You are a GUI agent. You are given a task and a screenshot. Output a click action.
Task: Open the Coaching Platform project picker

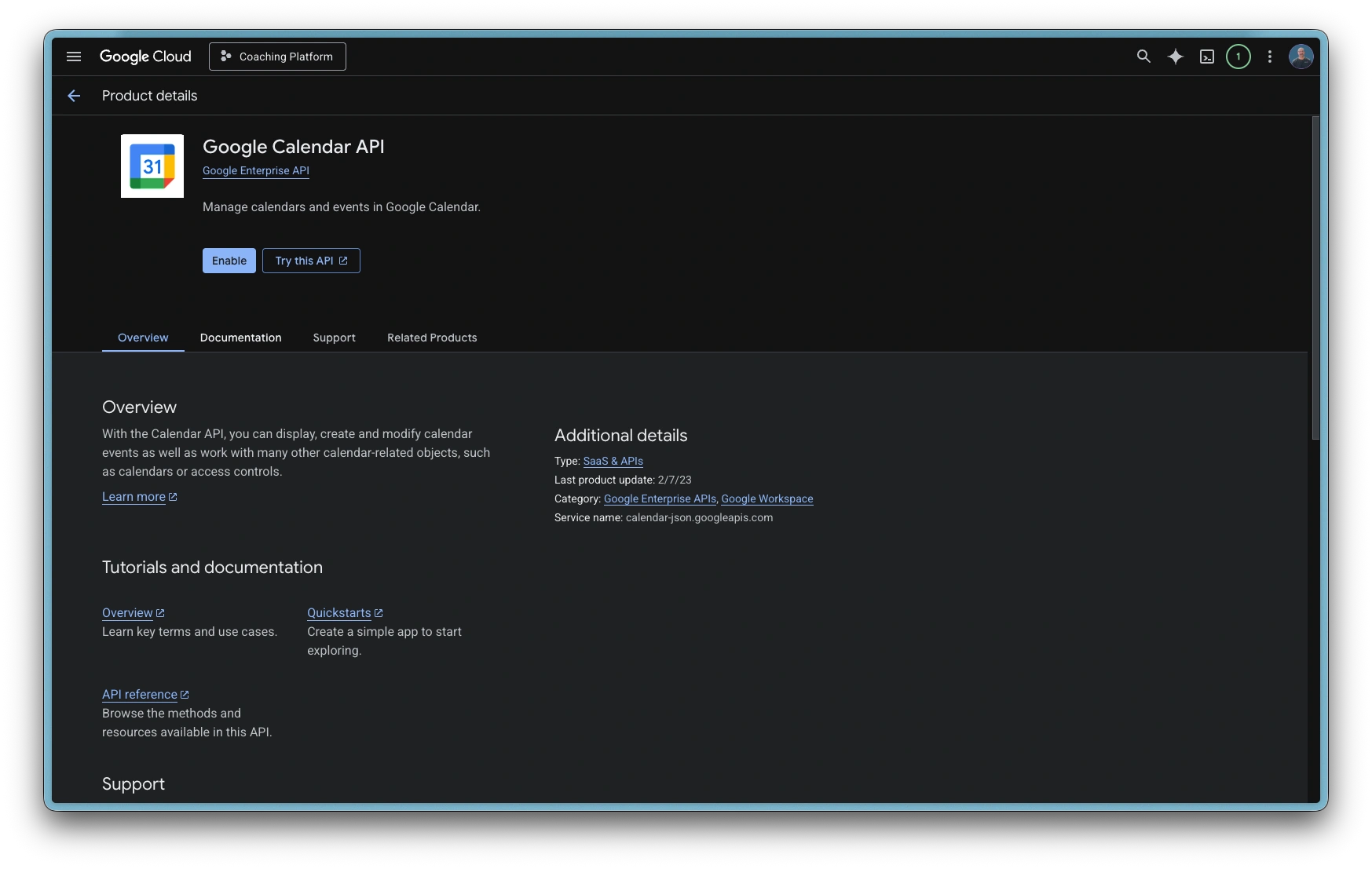[277, 57]
